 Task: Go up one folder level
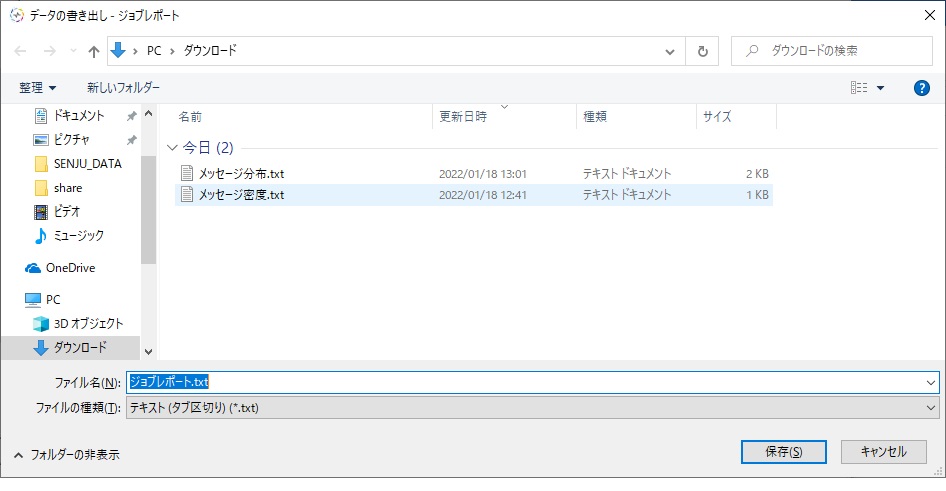[x=94, y=51]
